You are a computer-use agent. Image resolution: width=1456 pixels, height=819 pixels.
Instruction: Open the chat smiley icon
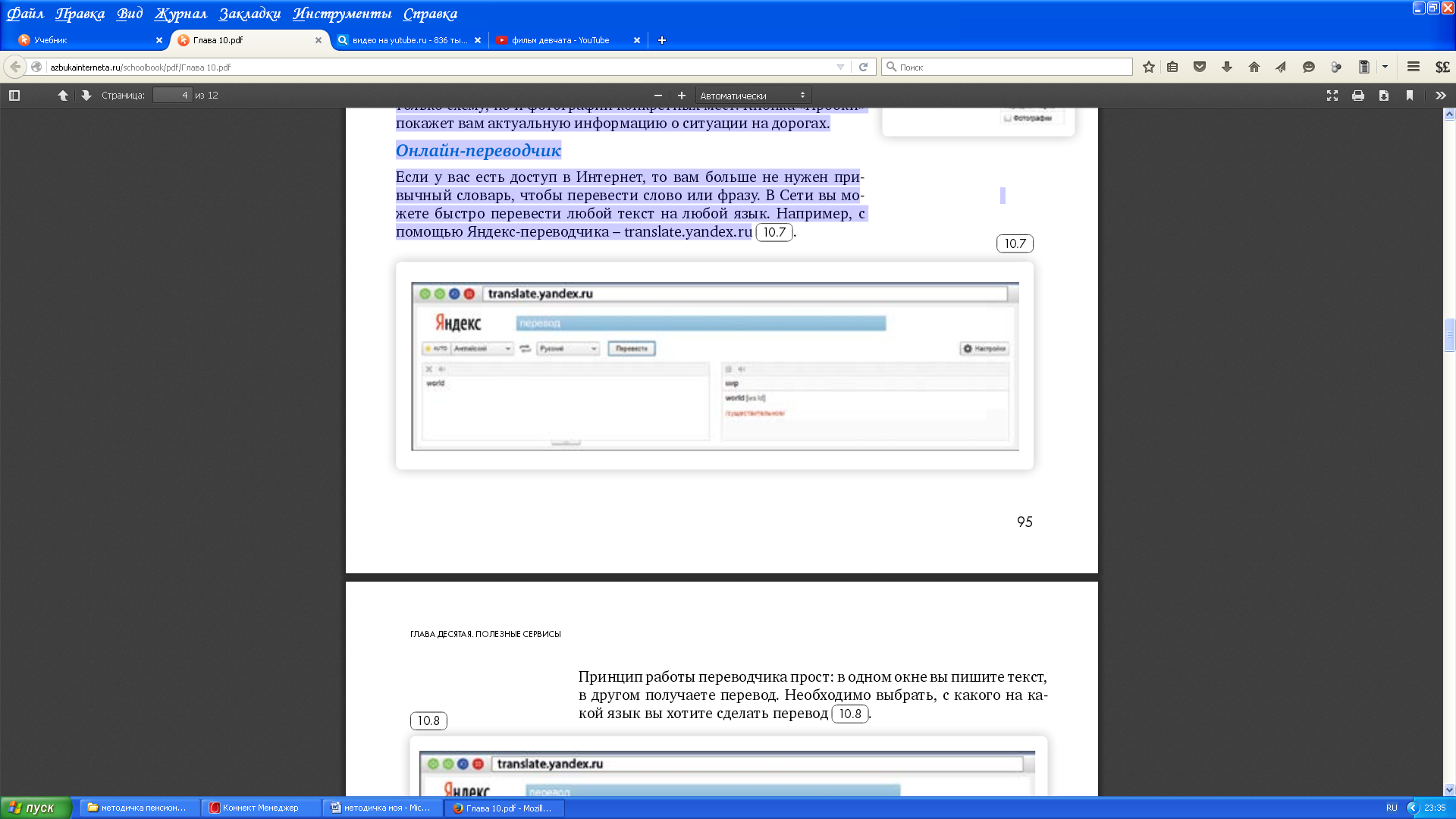(1308, 67)
